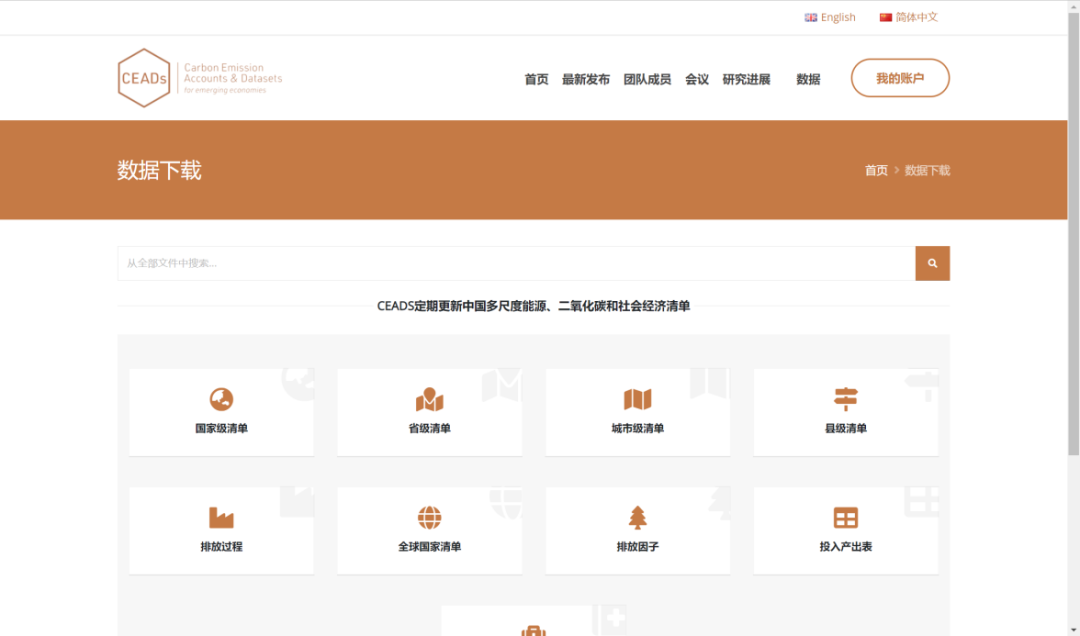Image resolution: width=1080 pixels, height=636 pixels.
Task: Open the 投入产出表 table icon
Action: click(x=845, y=516)
